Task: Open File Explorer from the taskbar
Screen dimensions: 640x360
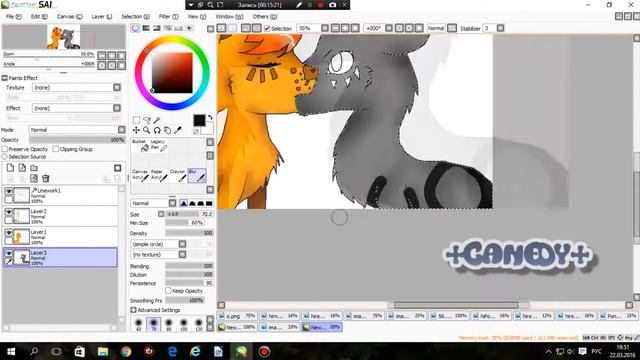Action: point(102,351)
